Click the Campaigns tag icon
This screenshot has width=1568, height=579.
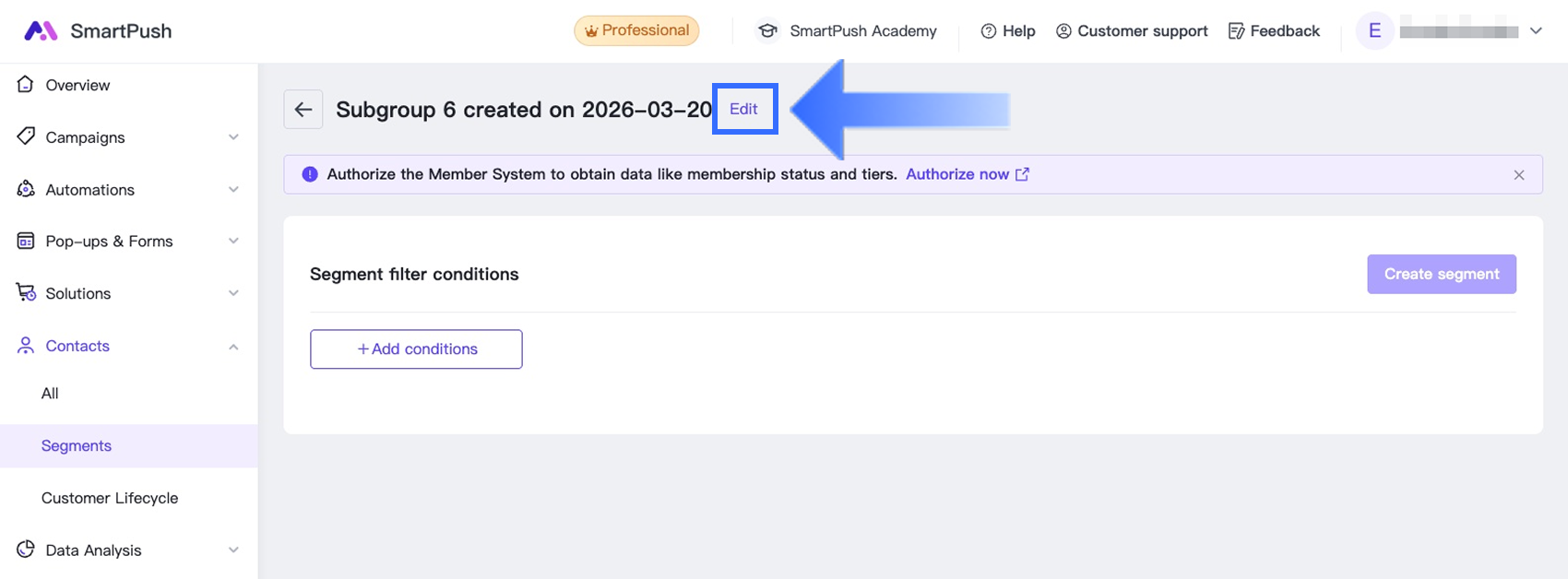coord(26,136)
